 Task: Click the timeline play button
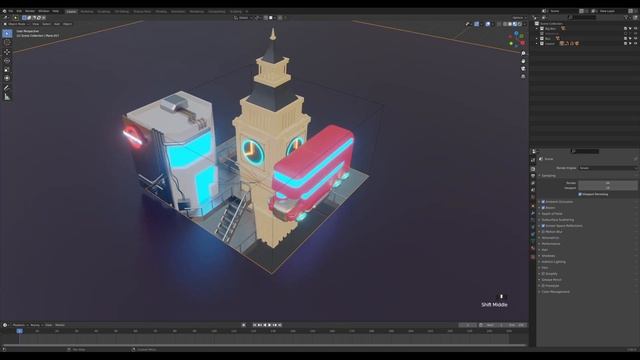point(269,325)
